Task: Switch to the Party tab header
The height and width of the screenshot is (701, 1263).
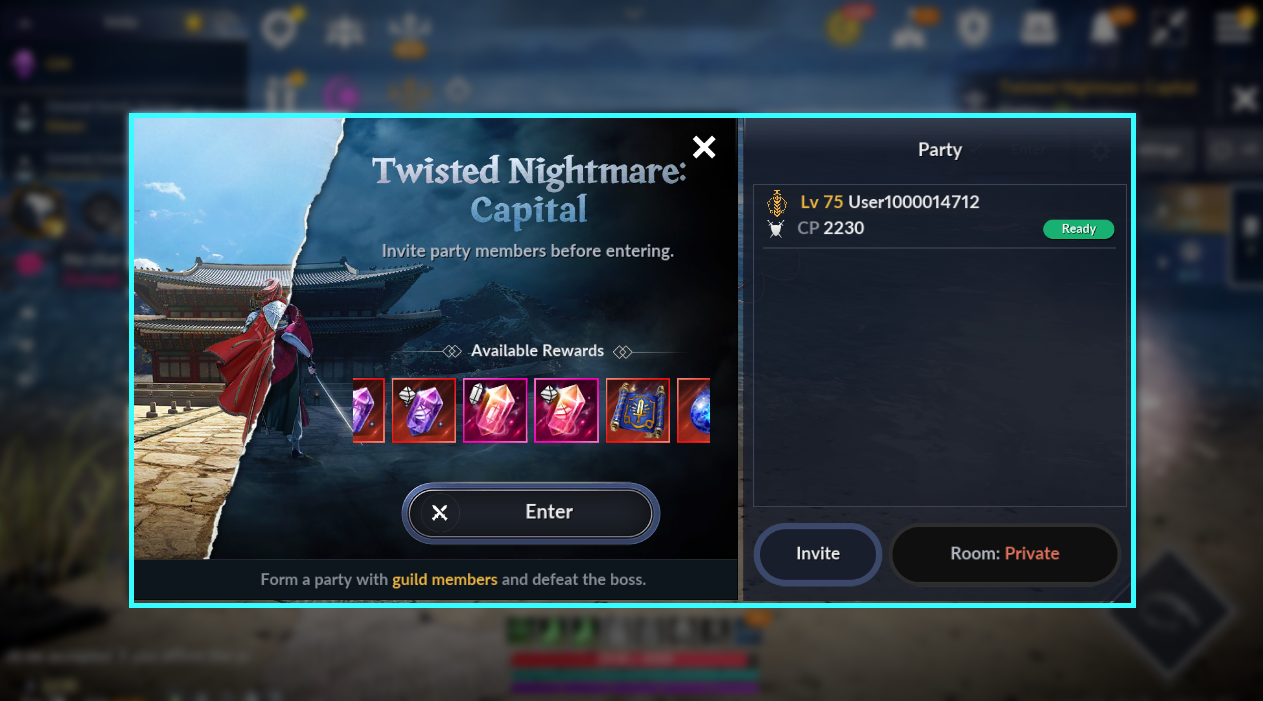Action: 940,150
